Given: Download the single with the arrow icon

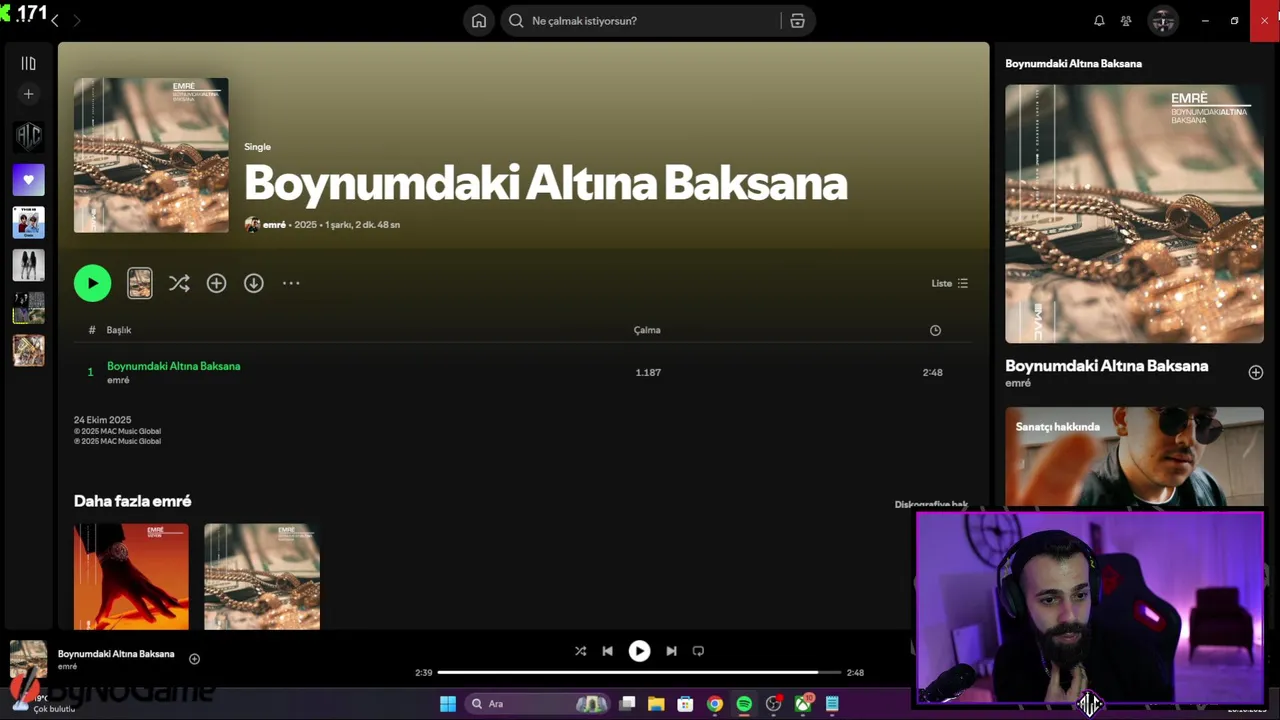Looking at the screenshot, I should pos(254,283).
